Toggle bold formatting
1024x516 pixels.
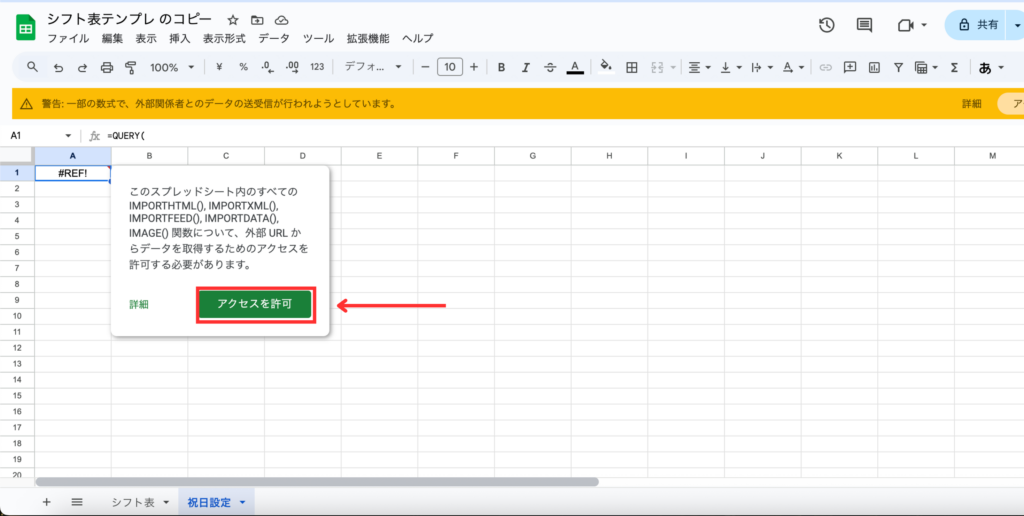501,67
